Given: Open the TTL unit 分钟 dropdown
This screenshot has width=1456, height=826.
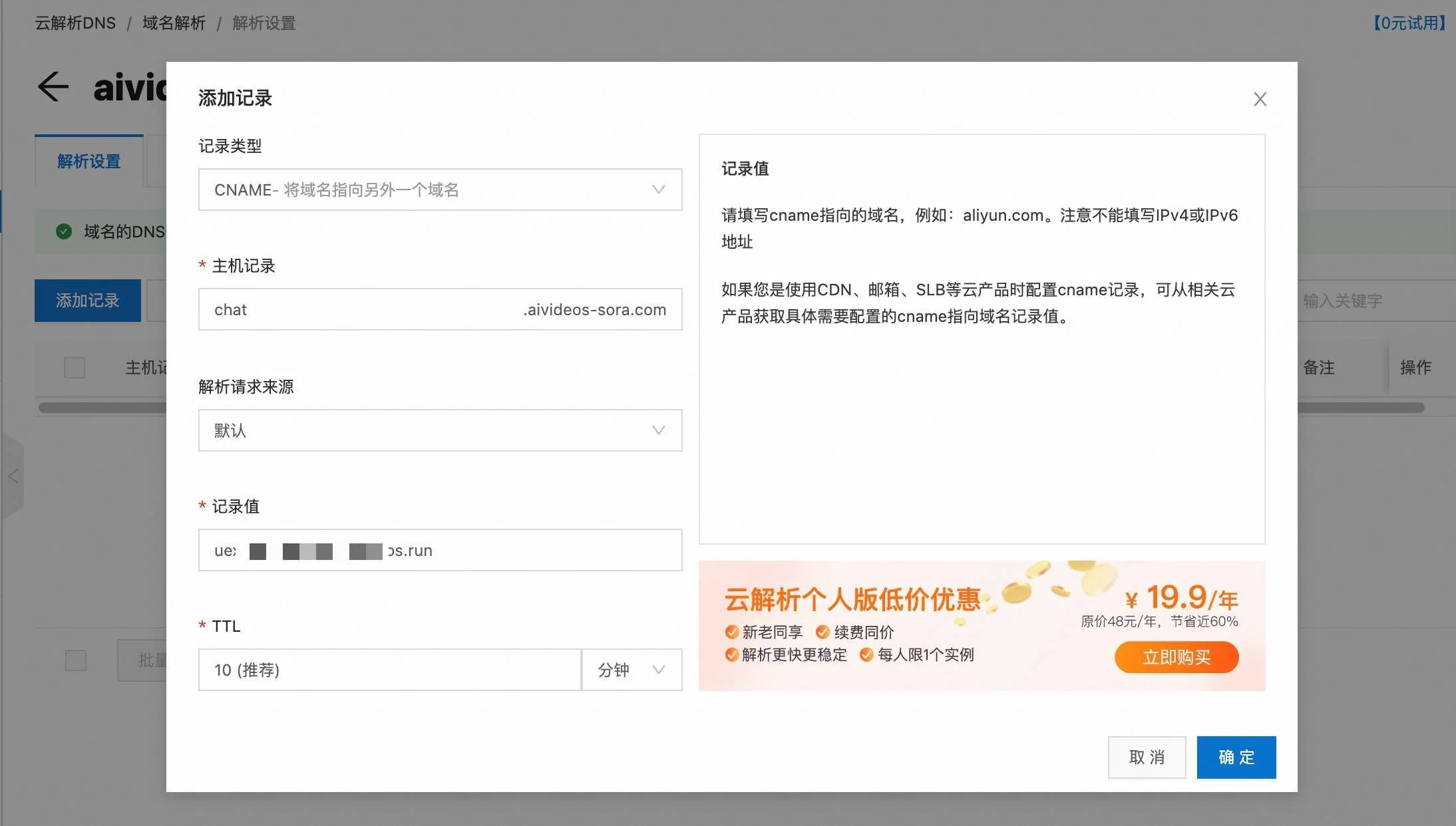Looking at the screenshot, I should [x=632, y=670].
